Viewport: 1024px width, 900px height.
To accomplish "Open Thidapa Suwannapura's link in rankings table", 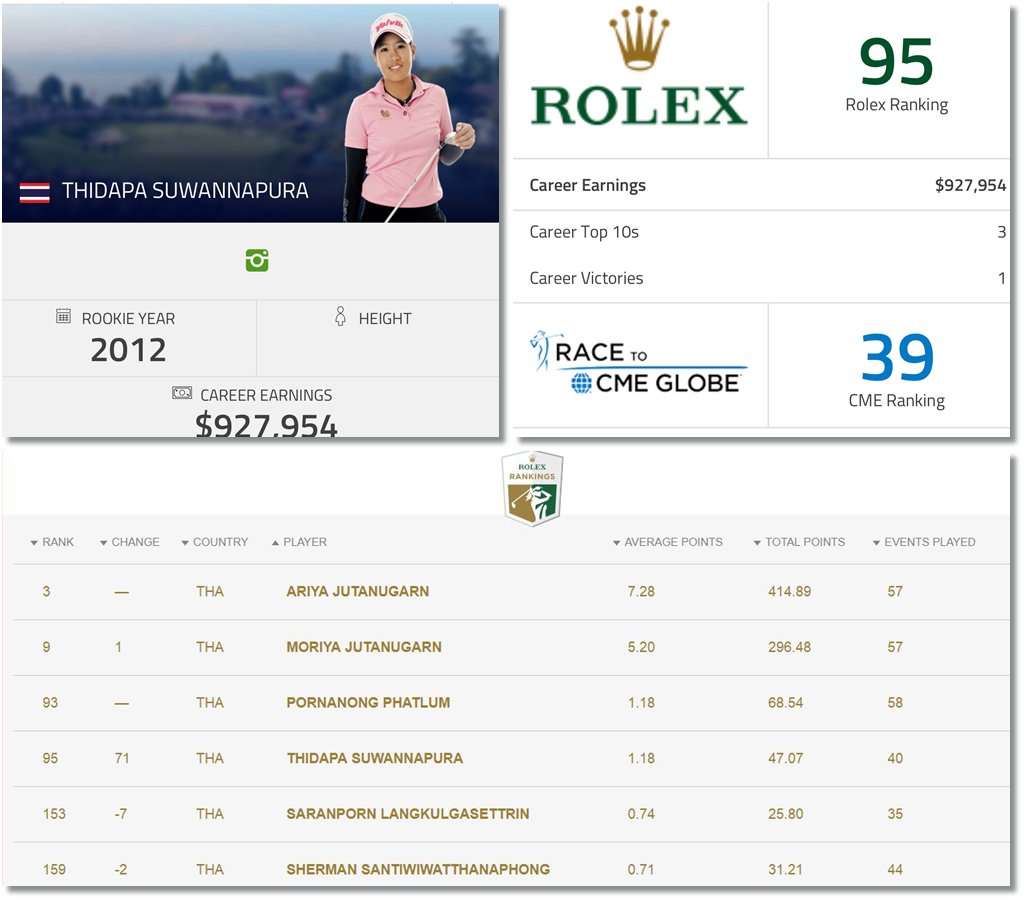I will [375, 758].
